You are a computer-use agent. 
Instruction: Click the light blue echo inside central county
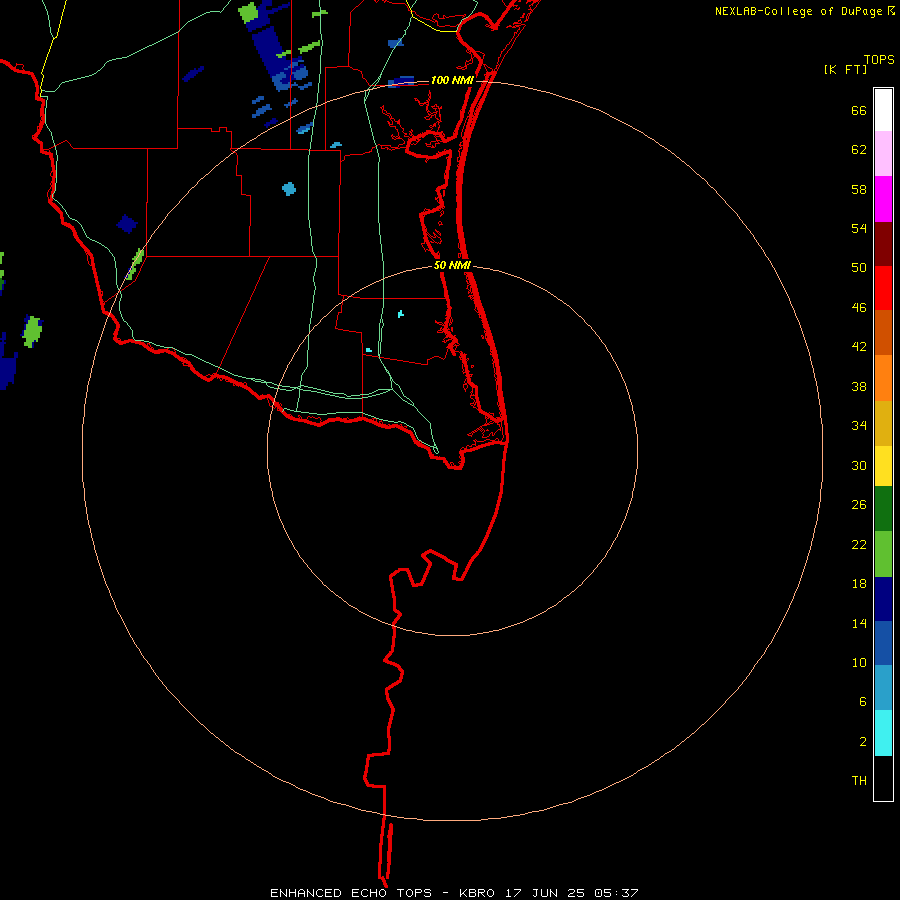(x=289, y=188)
